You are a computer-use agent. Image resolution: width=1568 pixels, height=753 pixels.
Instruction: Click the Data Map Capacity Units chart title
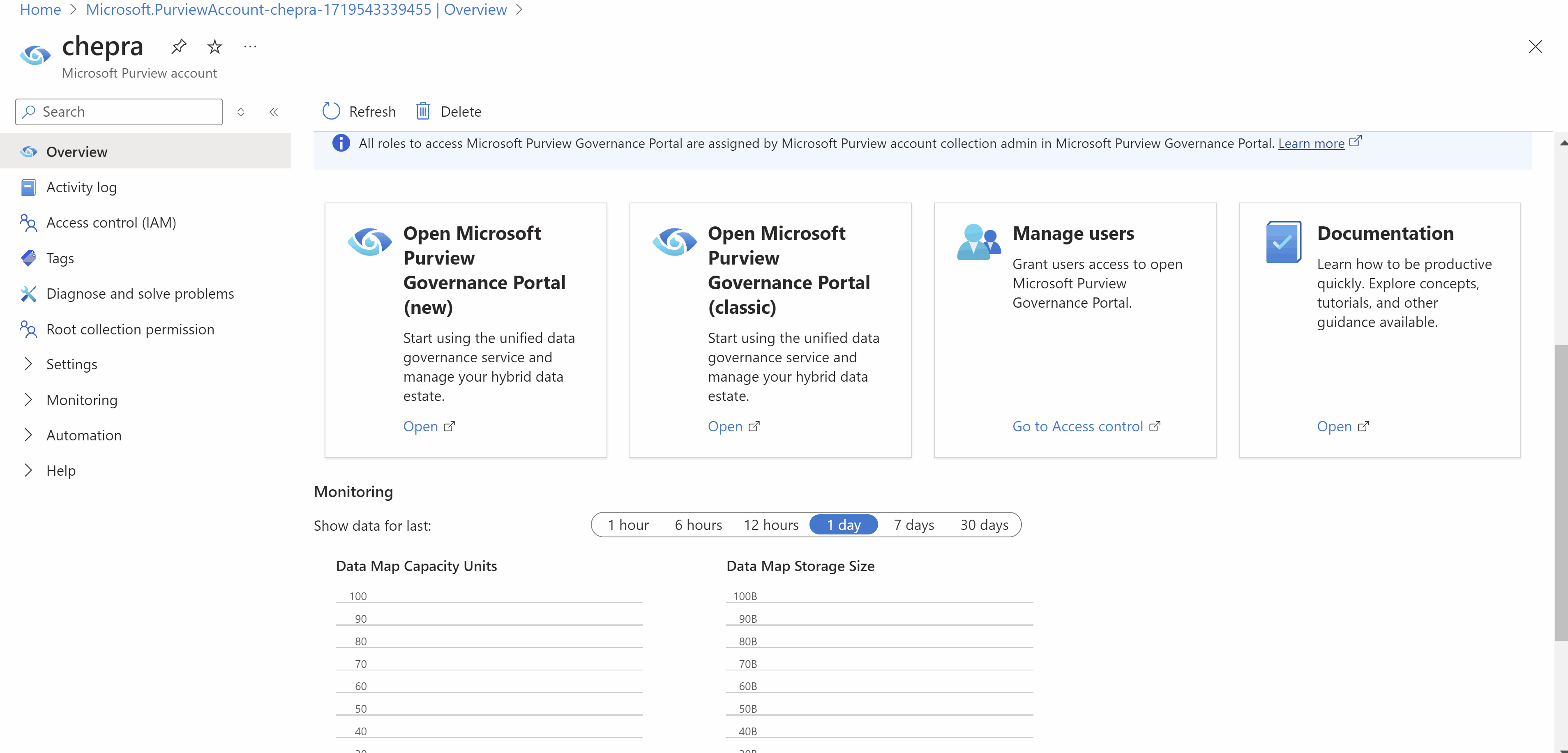416,566
